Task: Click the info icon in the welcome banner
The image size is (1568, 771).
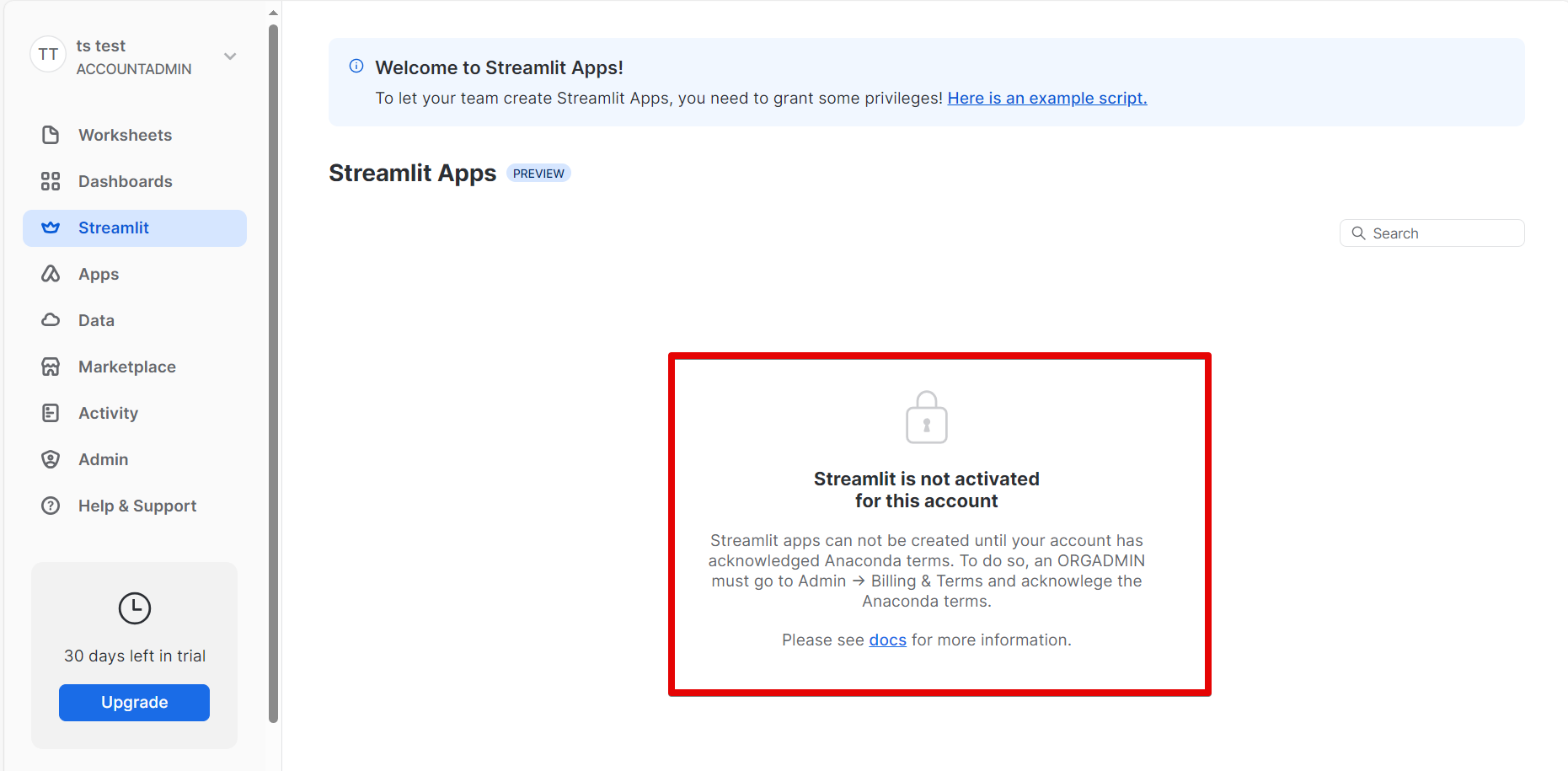Action: pos(356,66)
